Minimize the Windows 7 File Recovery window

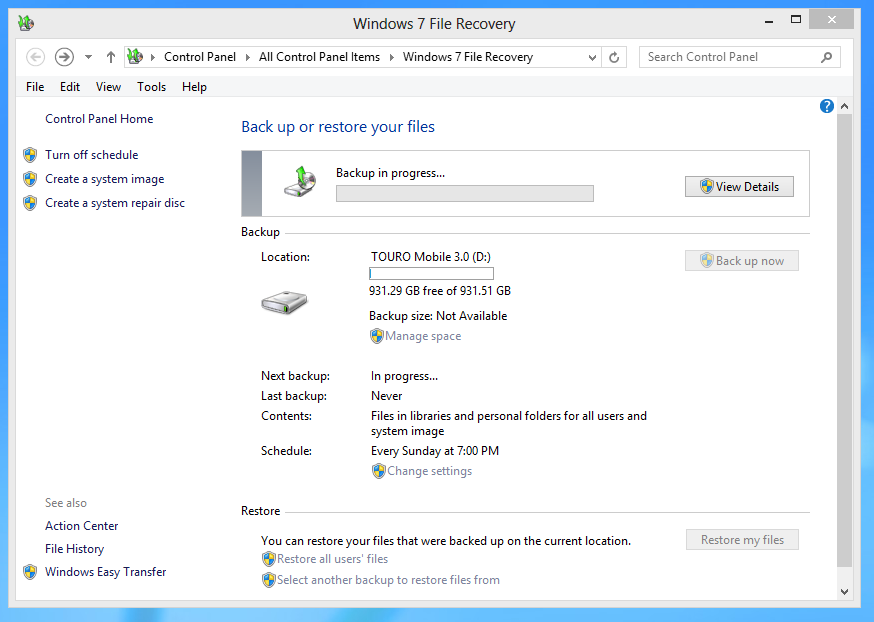pyautogui.click(x=769, y=21)
